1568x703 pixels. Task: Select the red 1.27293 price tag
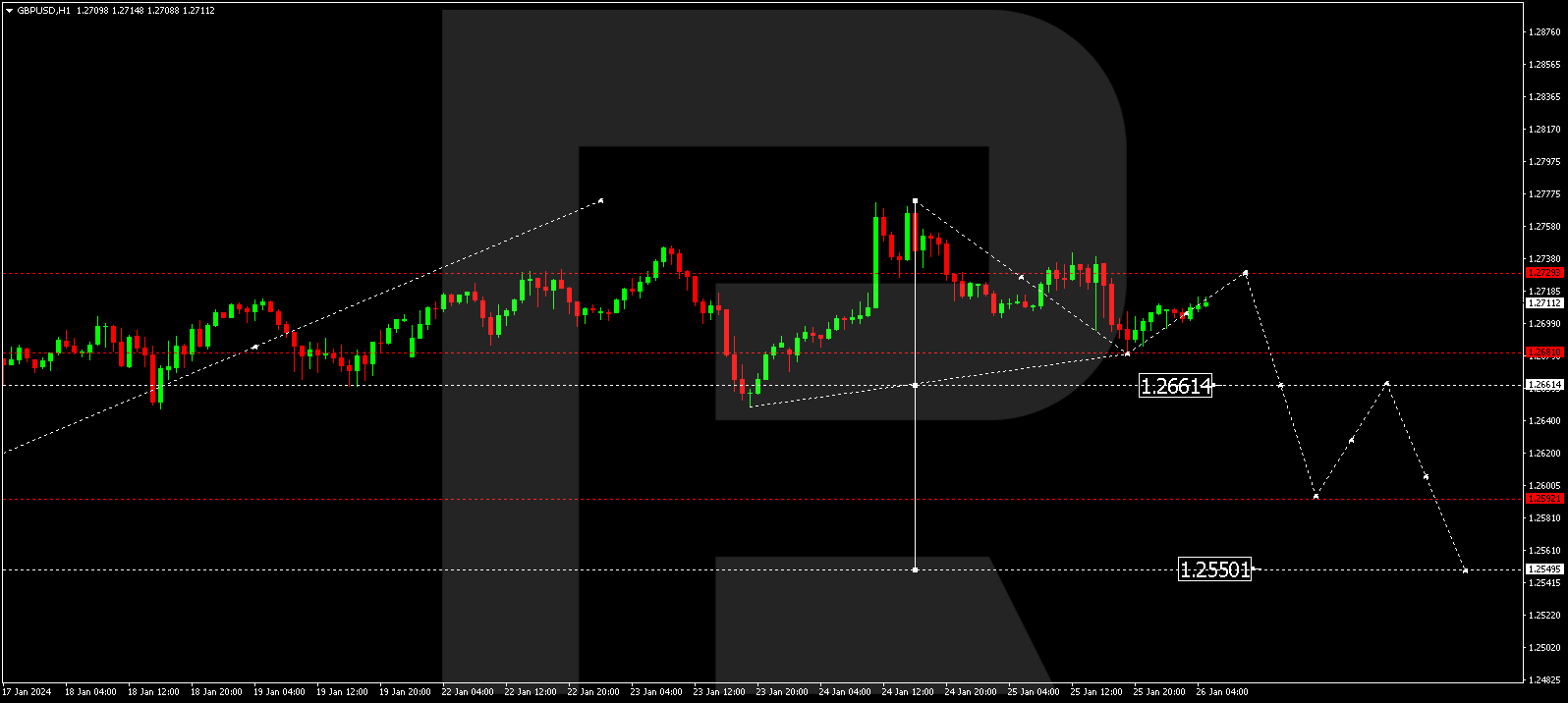click(1543, 273)
